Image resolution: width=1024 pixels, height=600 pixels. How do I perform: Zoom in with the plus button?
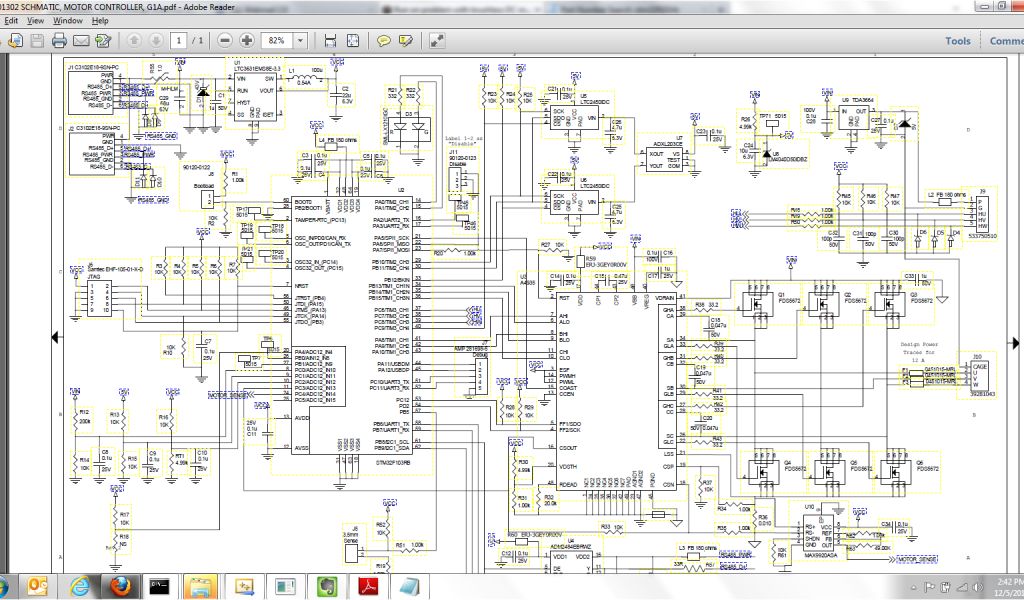click(247, 41)
